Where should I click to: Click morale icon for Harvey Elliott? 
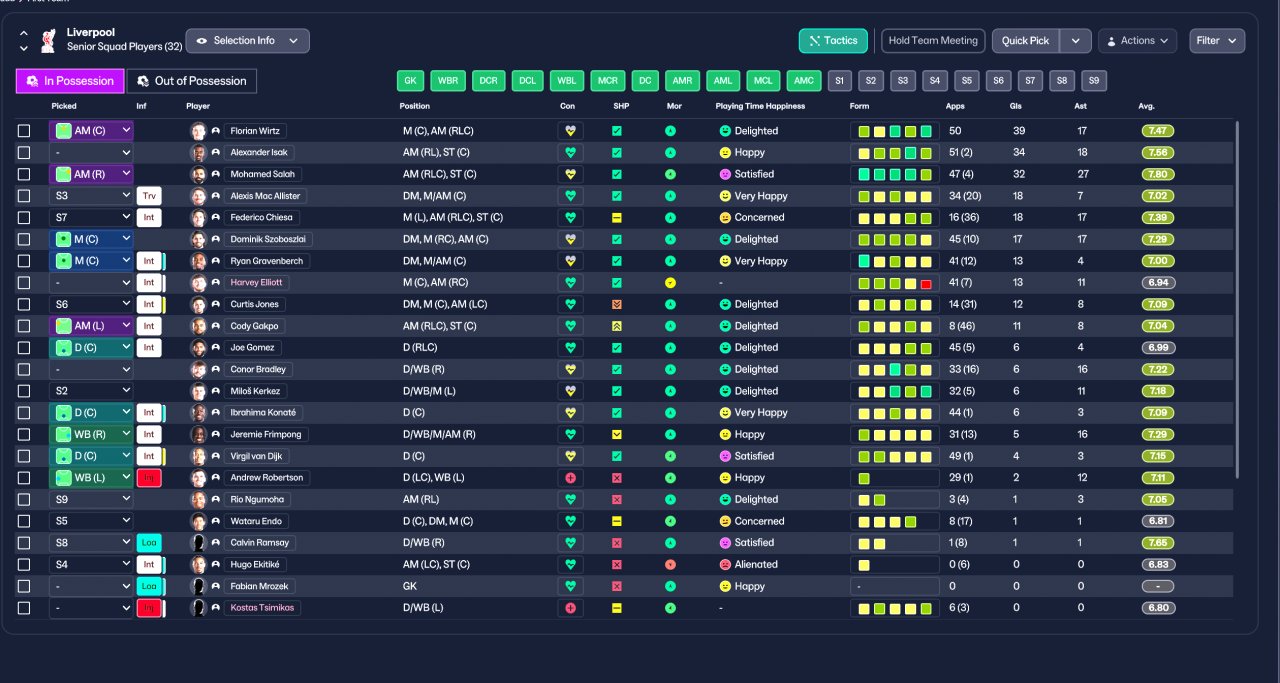(x=670, y=283)
